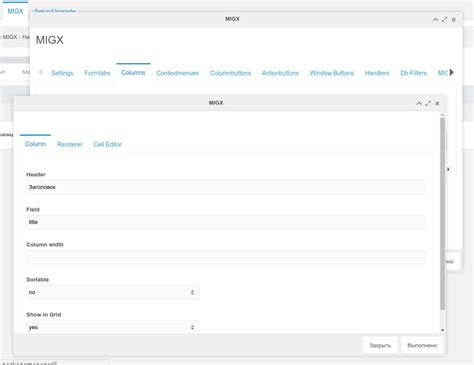Focus the Column width input field
The image size is (474, 365).
(x=226, y=257)
